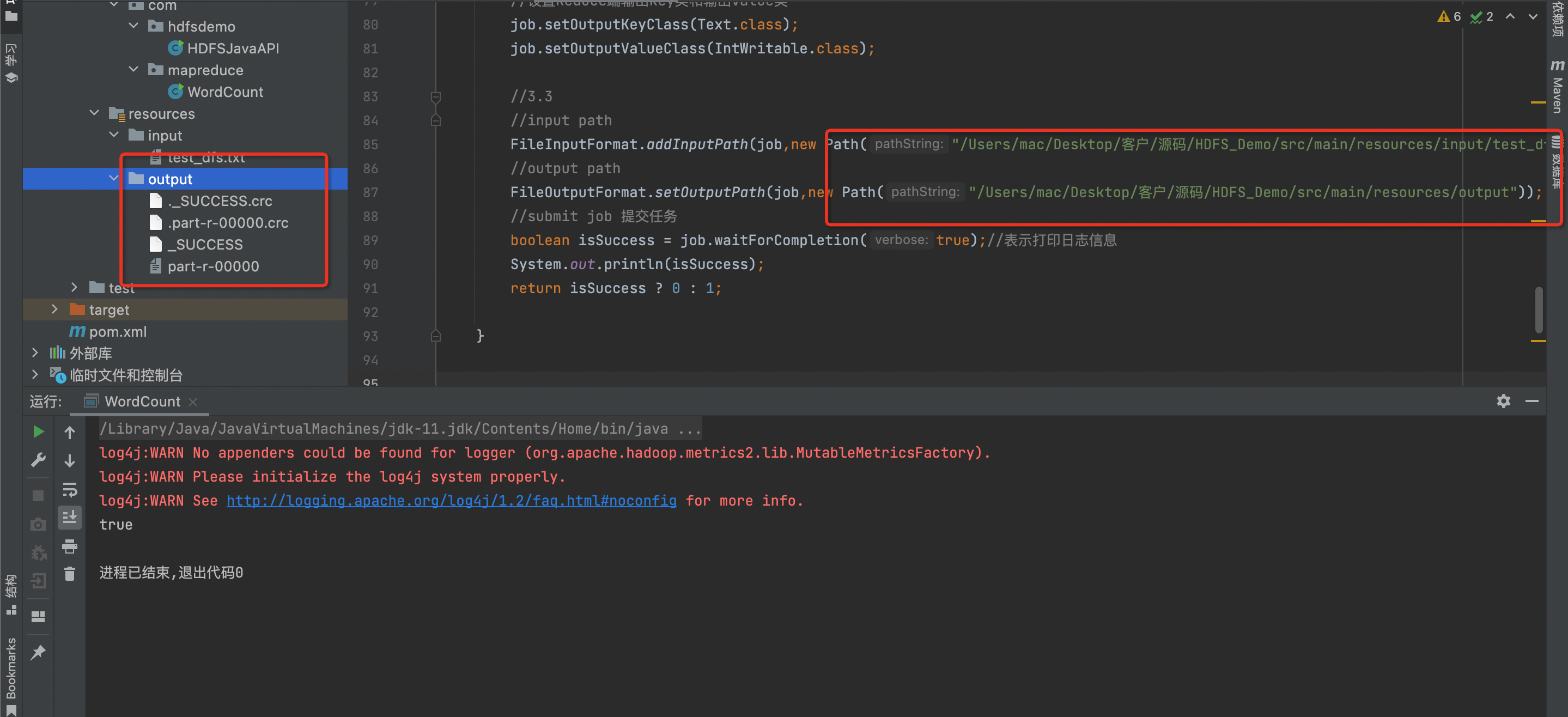This screenshot has height=717, width=1568.
Task: Click the Settings gear icon in run panel
Action: [1504, 401]
